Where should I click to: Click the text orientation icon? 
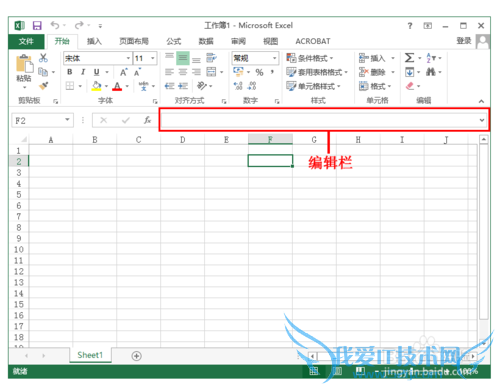[202, 86]
